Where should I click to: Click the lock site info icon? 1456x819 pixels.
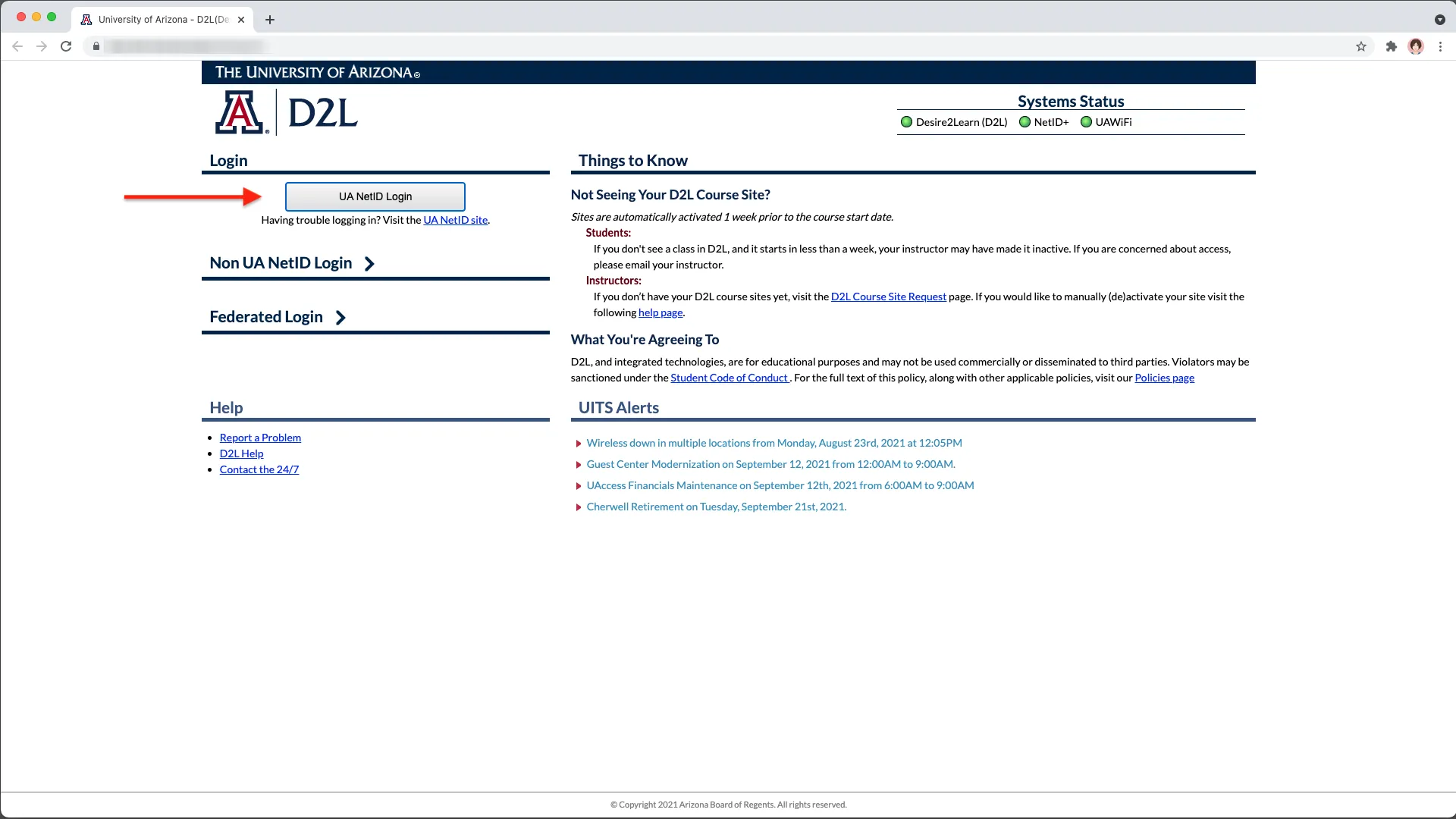pyautogui.click(x=96, y=46)
